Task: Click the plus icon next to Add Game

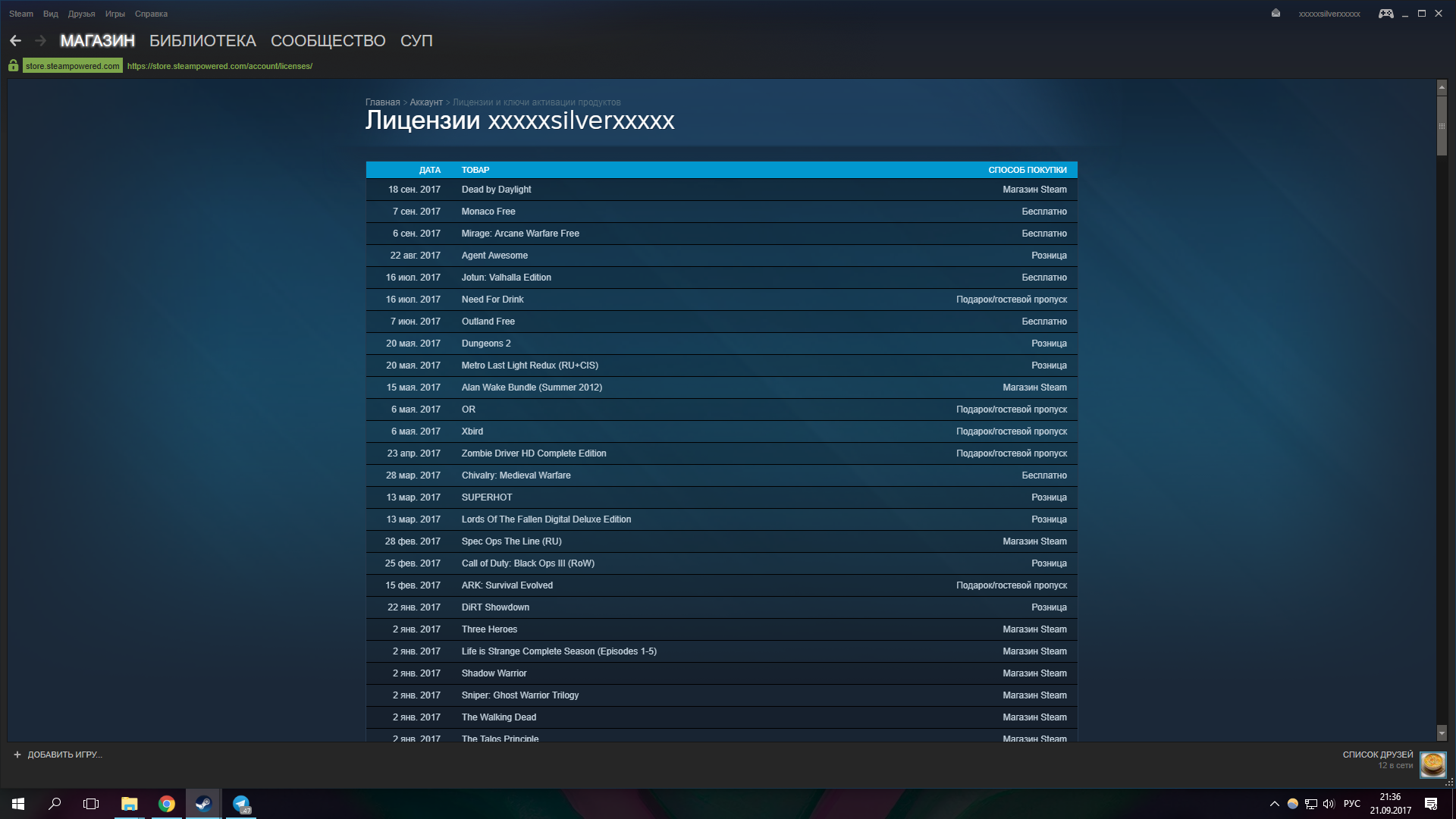Action: click(x=17, y=755)
